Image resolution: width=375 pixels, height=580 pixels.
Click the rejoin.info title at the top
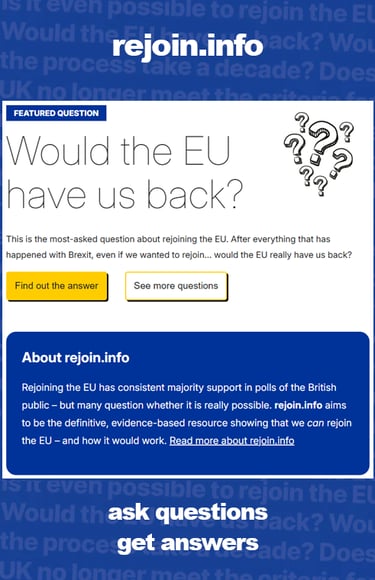point(188,46)
